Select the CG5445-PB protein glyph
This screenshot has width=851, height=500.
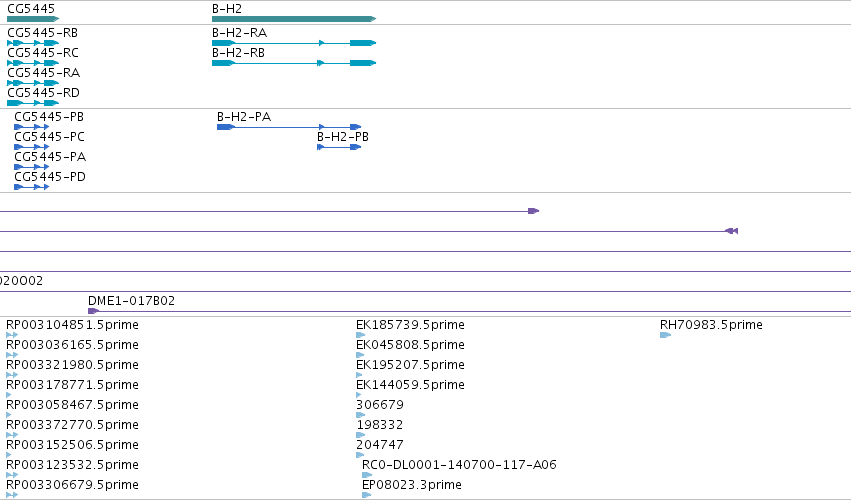click(31, 127)
